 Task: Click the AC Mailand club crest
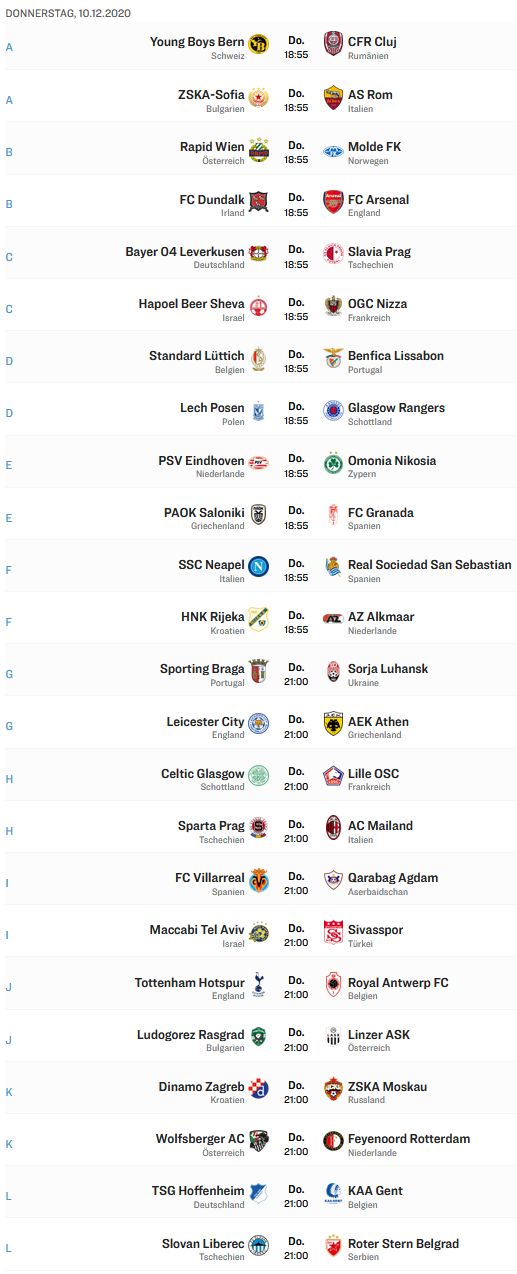pos(333,827)
